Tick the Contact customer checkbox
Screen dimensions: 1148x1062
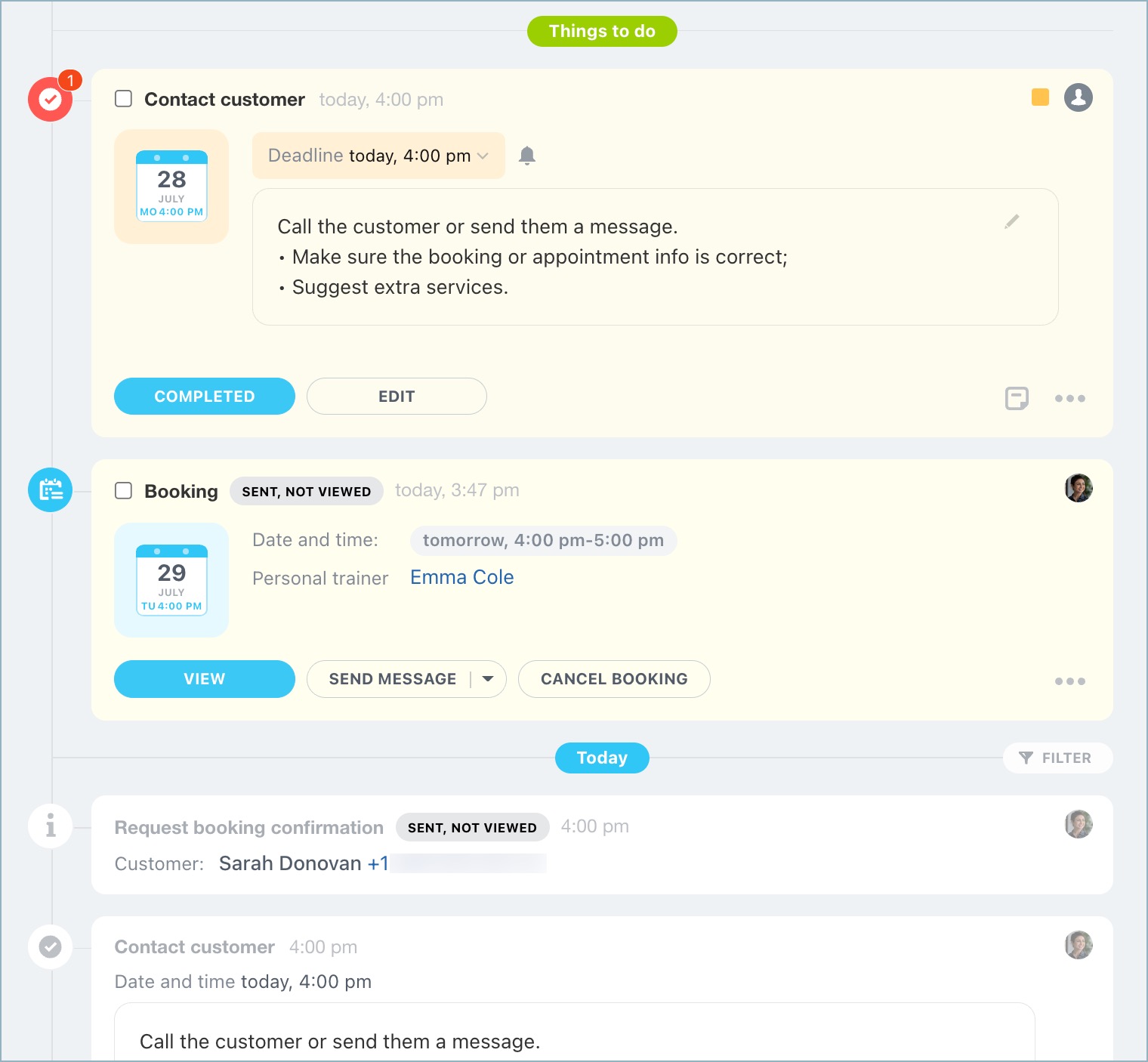pos(124,99)
